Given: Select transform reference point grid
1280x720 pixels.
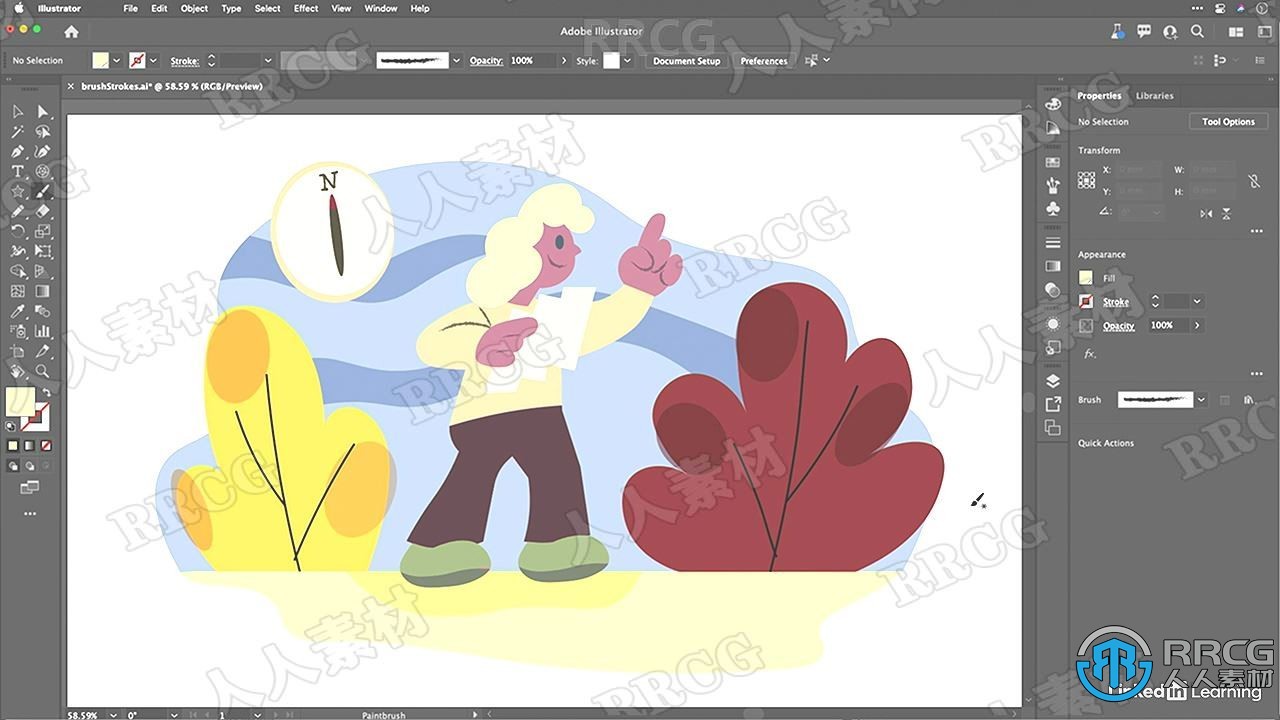Looking at the screenshot, I should pyautogui.click(x=1086, y=180).
